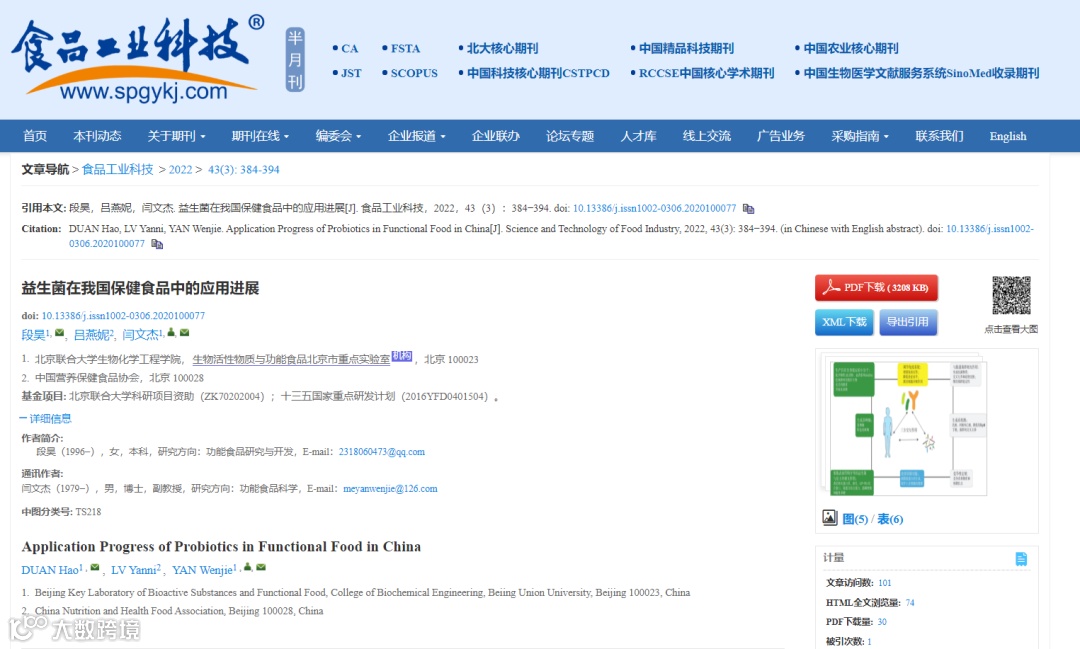Download the PDF (3208 KB)
The image size is (1080, 649).
[x=876, y=288]
